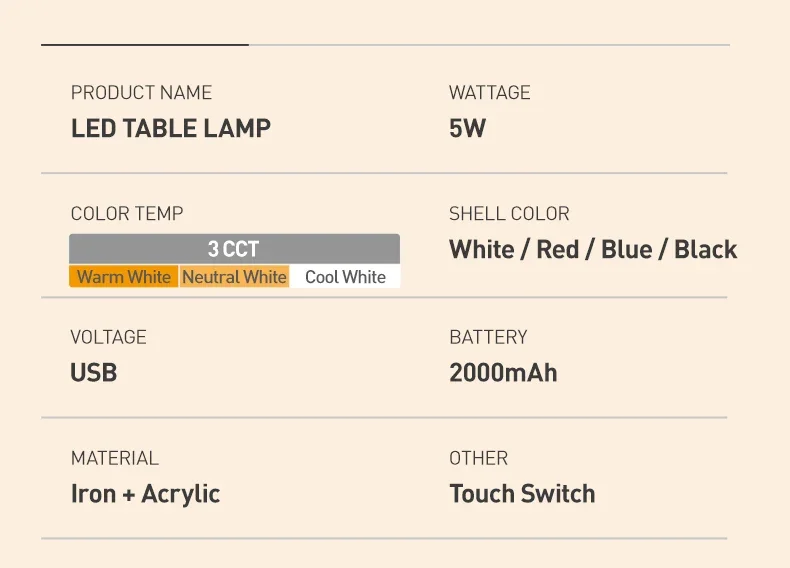This screenshot has height=568, width=790.
Task: Select the 5W wattage value
Action: point(468,128)
